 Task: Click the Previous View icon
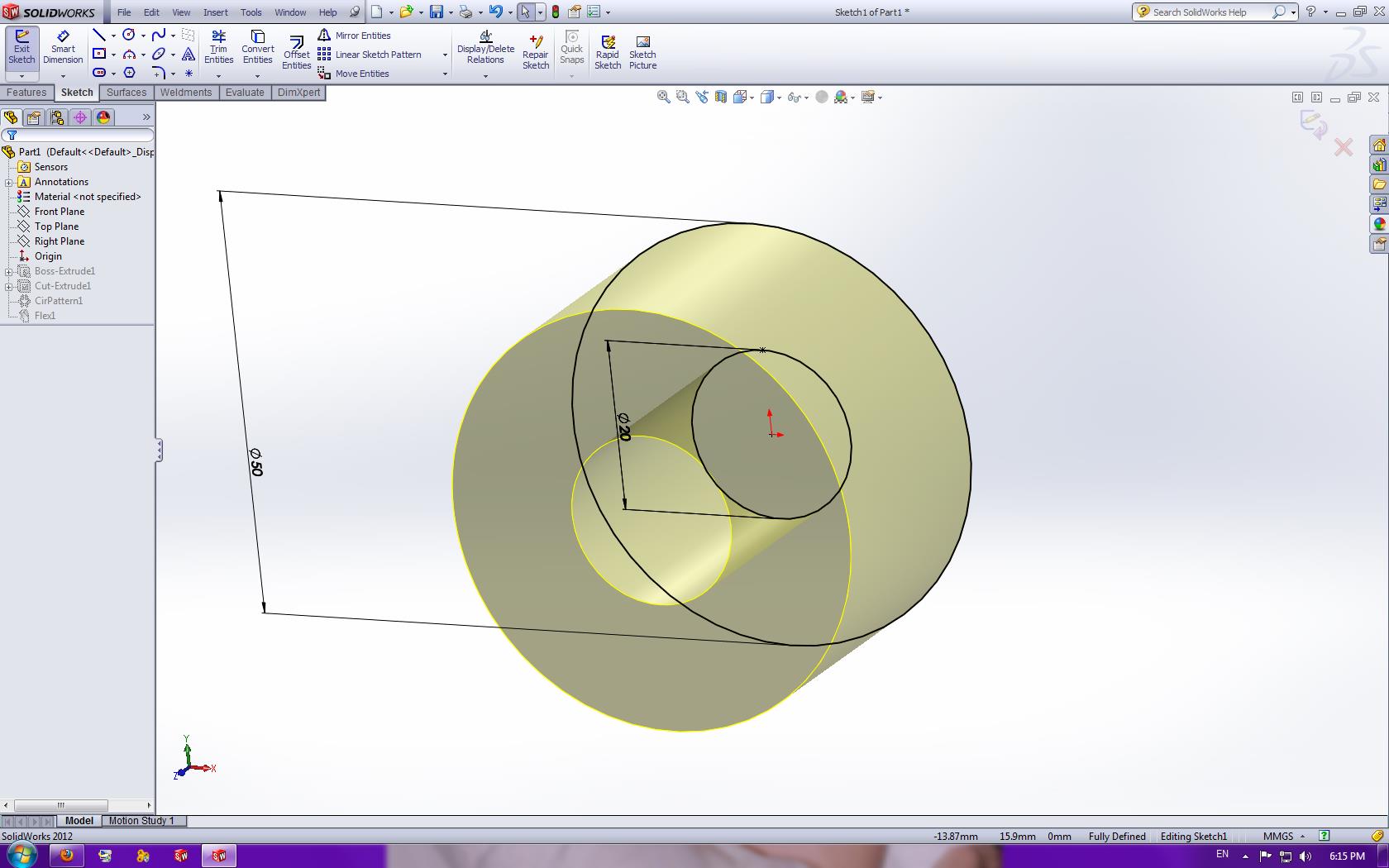tap(702, 97)
